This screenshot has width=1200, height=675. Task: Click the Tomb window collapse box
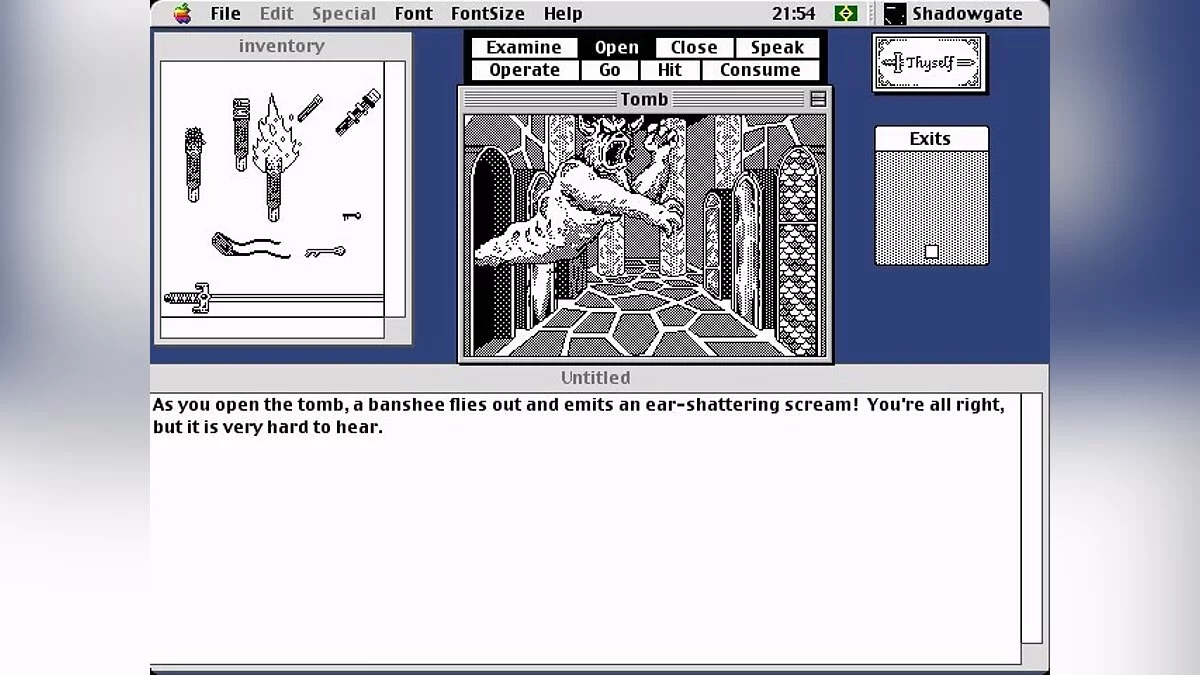(818, 99)
